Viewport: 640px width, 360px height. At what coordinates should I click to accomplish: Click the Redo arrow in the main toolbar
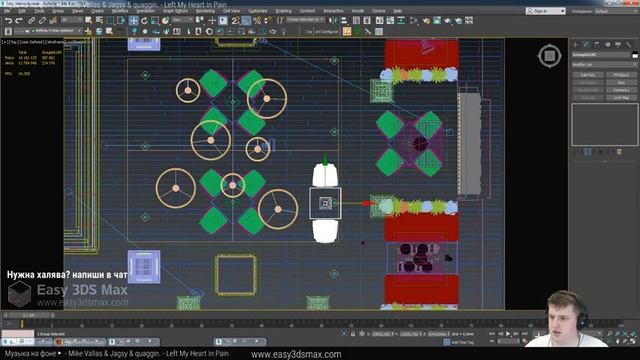[19, 20]
